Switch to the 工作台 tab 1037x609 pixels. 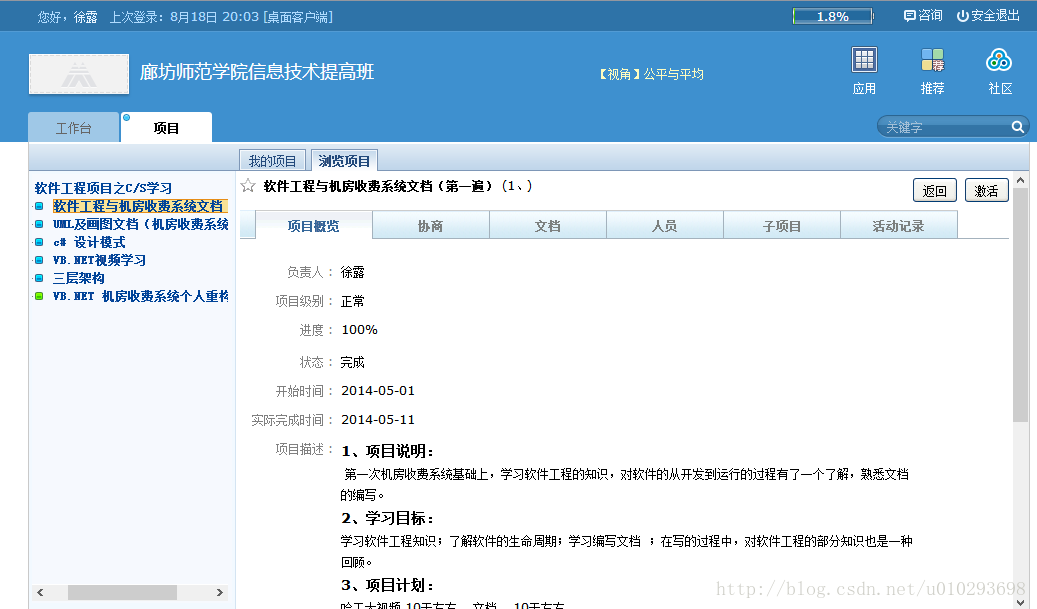pos(73,128)
